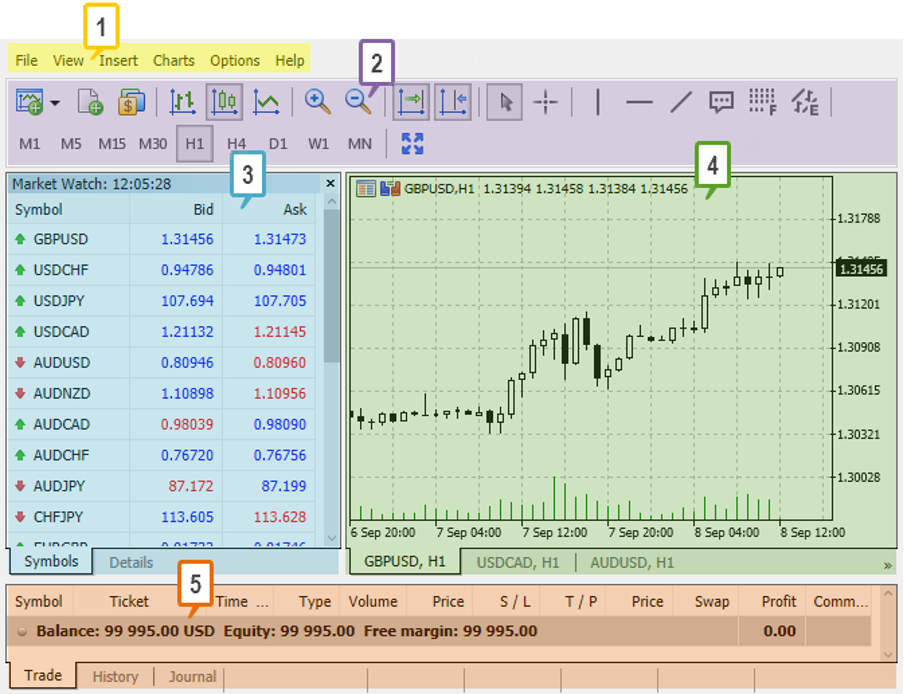Open the History tab
The height and width of the screenshot is (694, 904).
tap(115, 677)
